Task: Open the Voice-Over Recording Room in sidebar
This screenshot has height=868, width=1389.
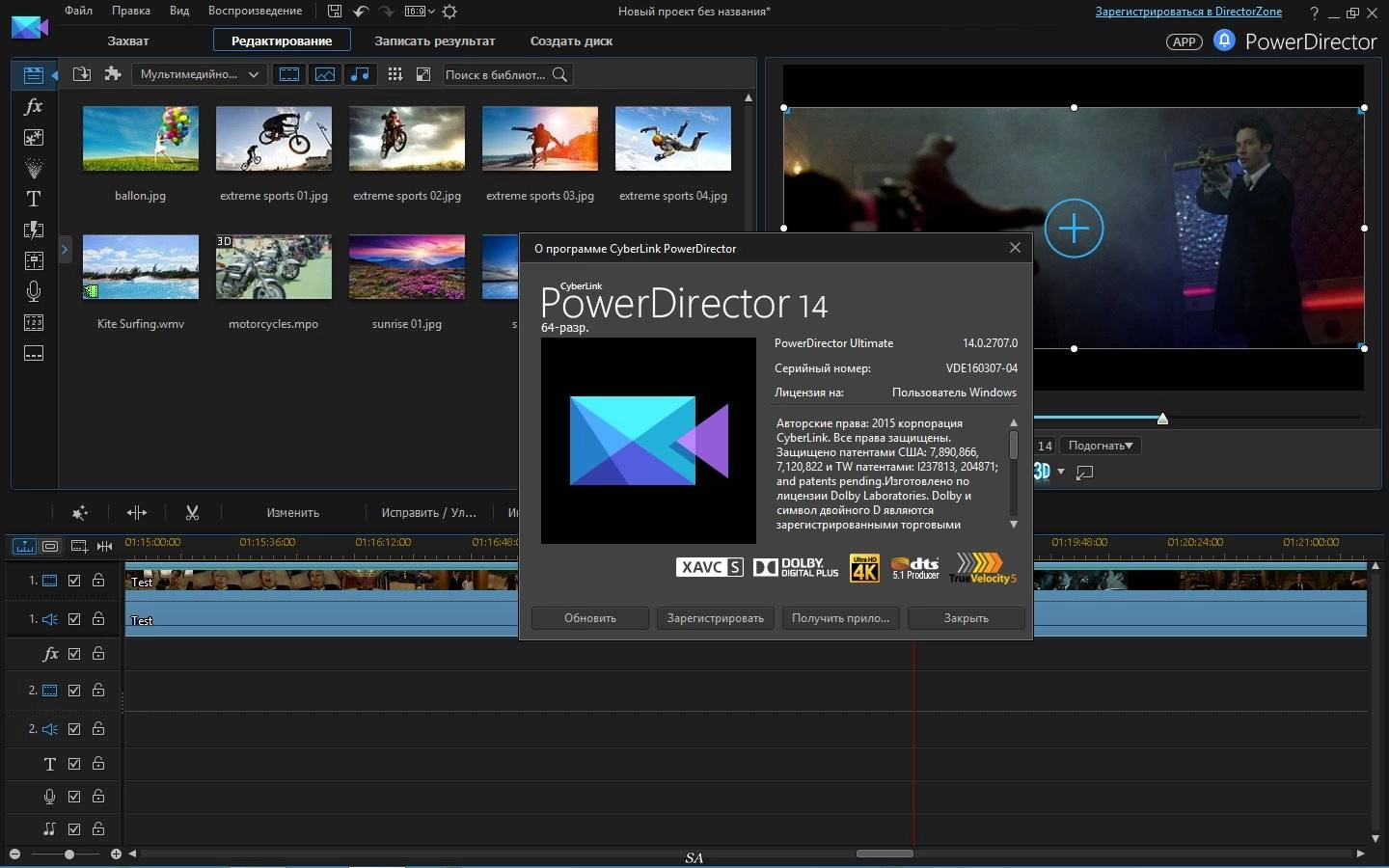Action: 33,291
